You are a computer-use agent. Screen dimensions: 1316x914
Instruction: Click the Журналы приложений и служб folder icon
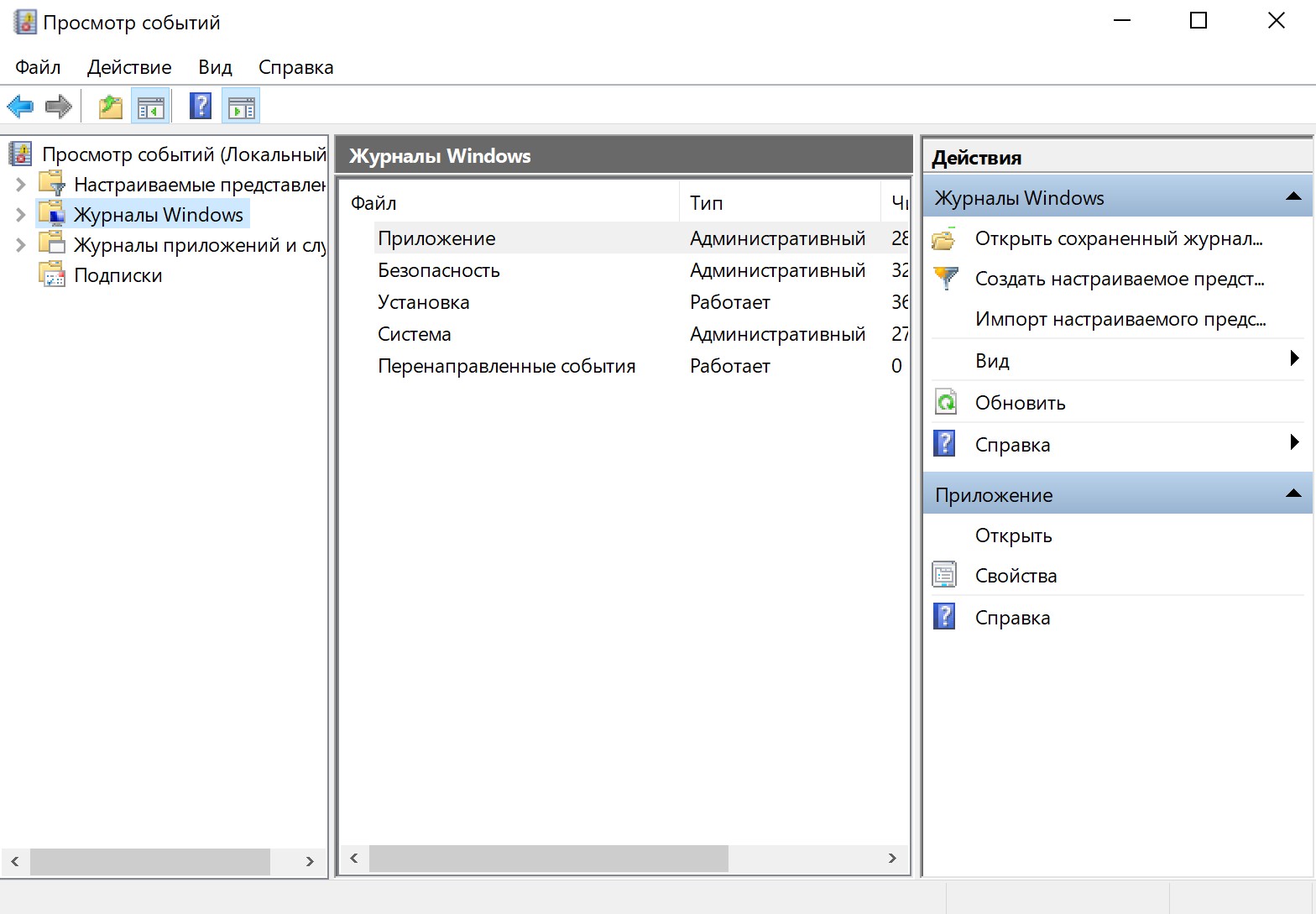[x=52, y=244]
